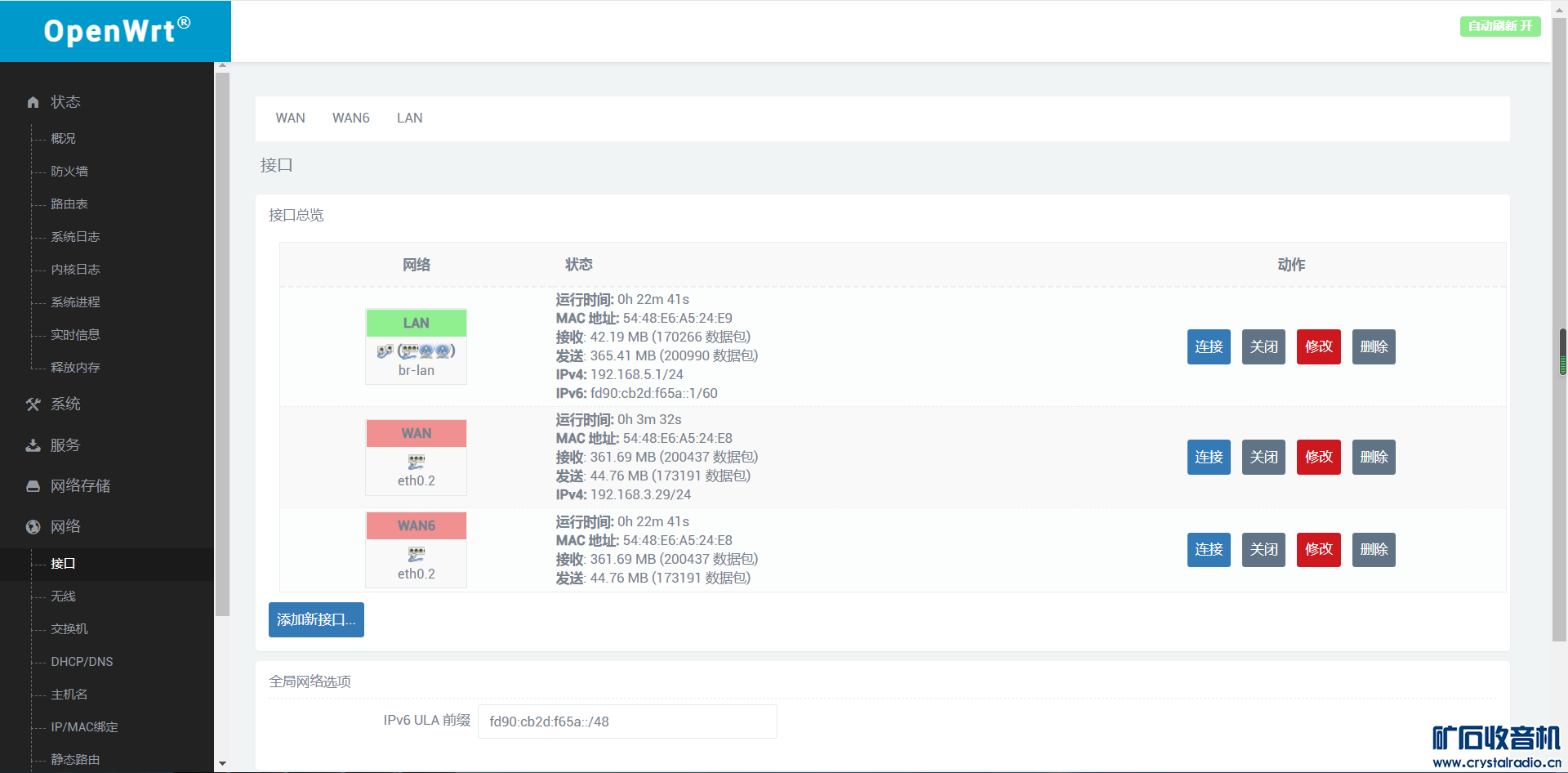Viewport: 1568px width, 773px height.
Task: Click 连接 for the WAN6 interface
Action: [x=1209, y=549]
